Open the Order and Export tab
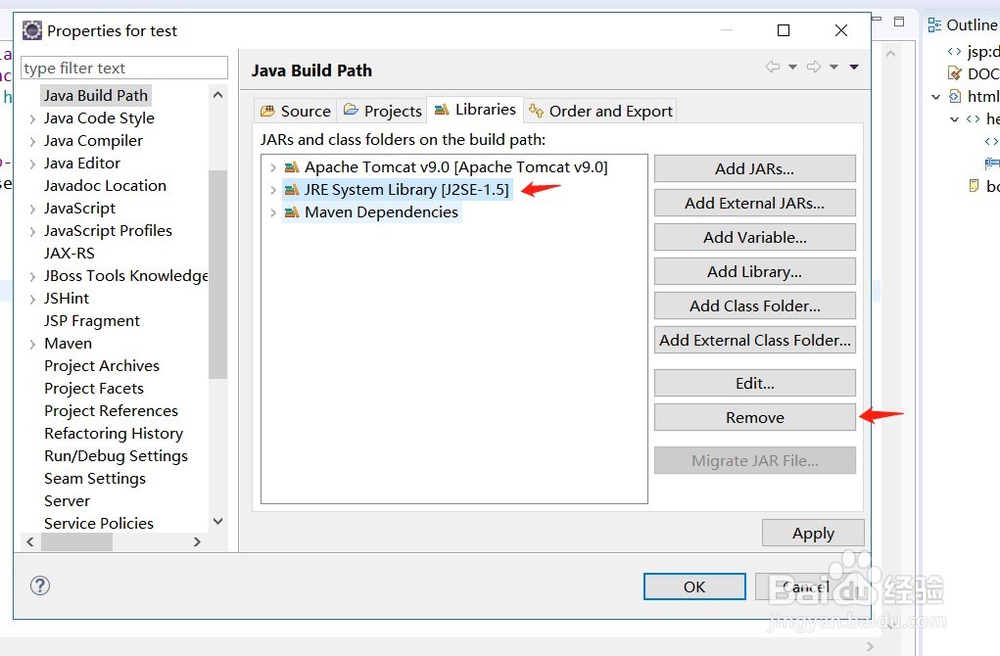Image resolution: width=1000 pixels, height=656 pixels. pyautogui.click(x=600, y=111)
